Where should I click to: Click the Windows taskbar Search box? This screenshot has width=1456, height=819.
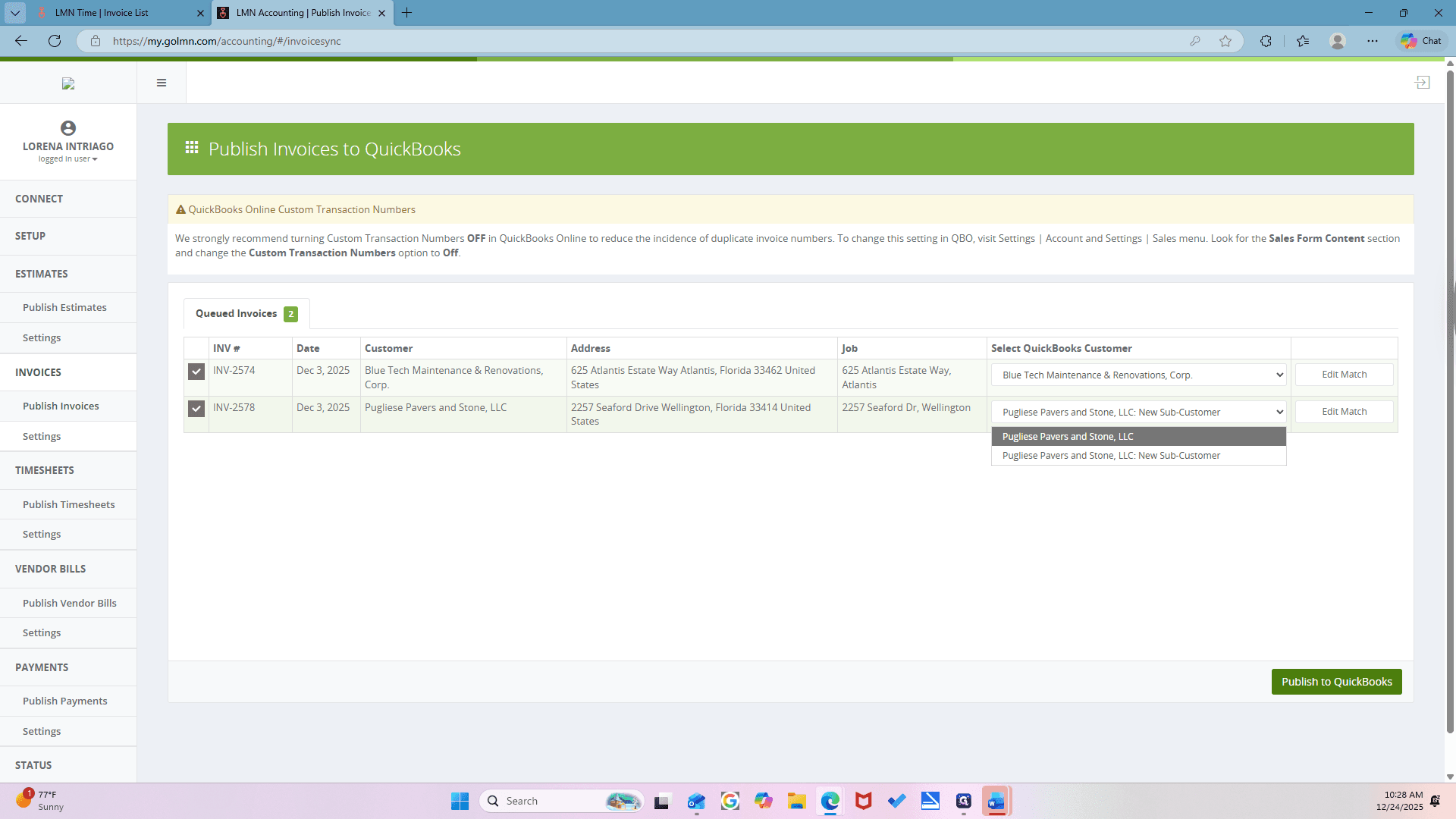[x=561, y=801]
